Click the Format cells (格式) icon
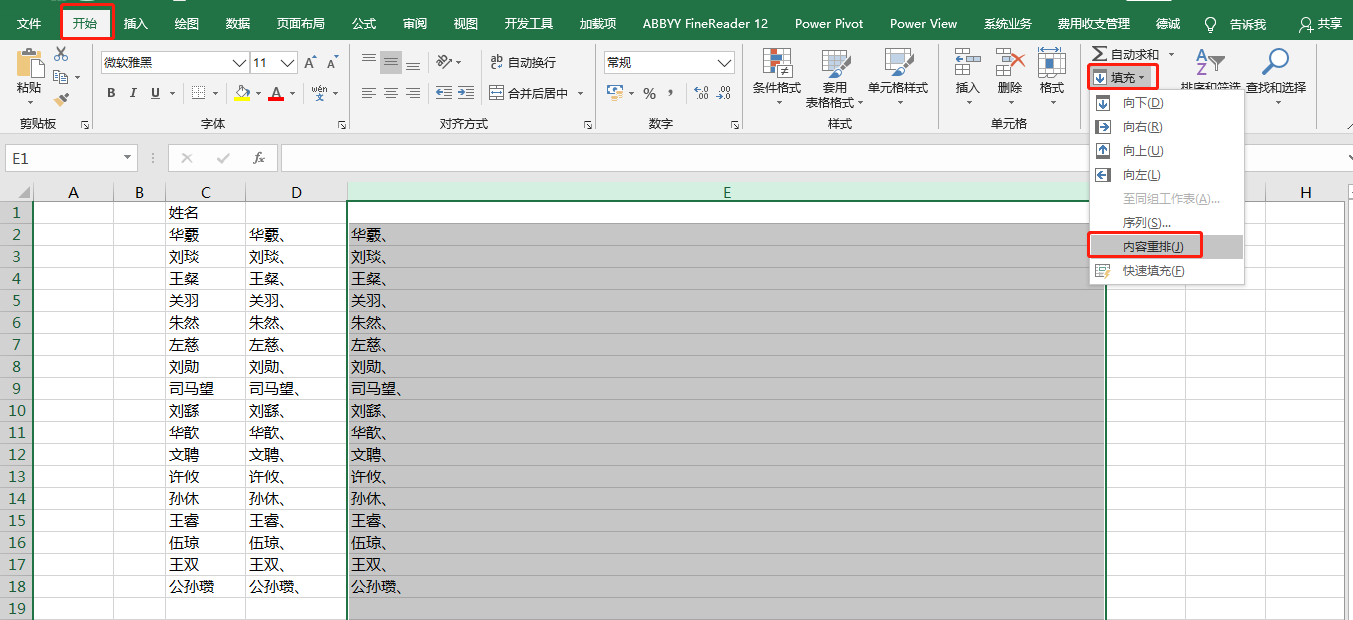This screenshot has width=1353, height=620. pos(1052,62)
